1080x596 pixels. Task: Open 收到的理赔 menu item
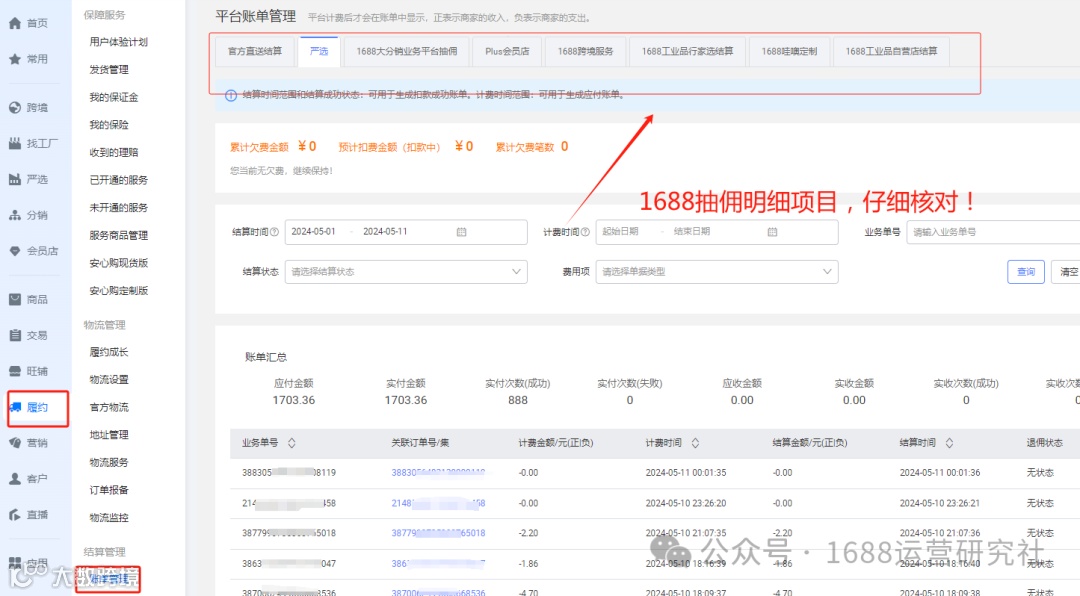[114, 152]
